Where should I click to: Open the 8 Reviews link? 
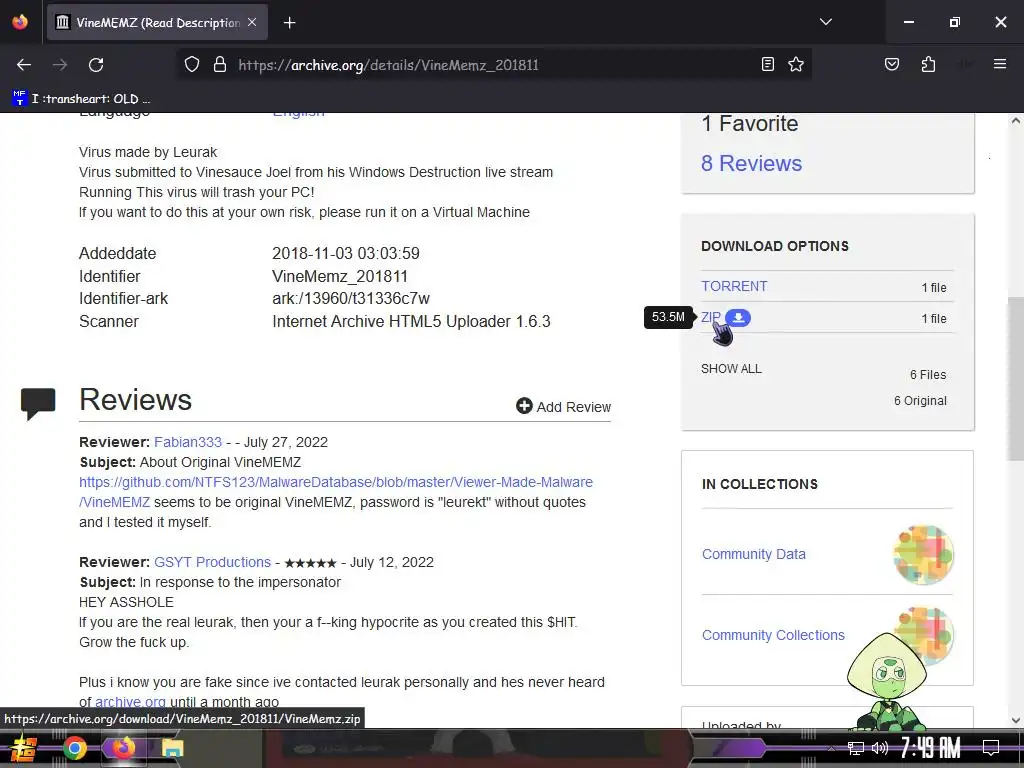751,163
